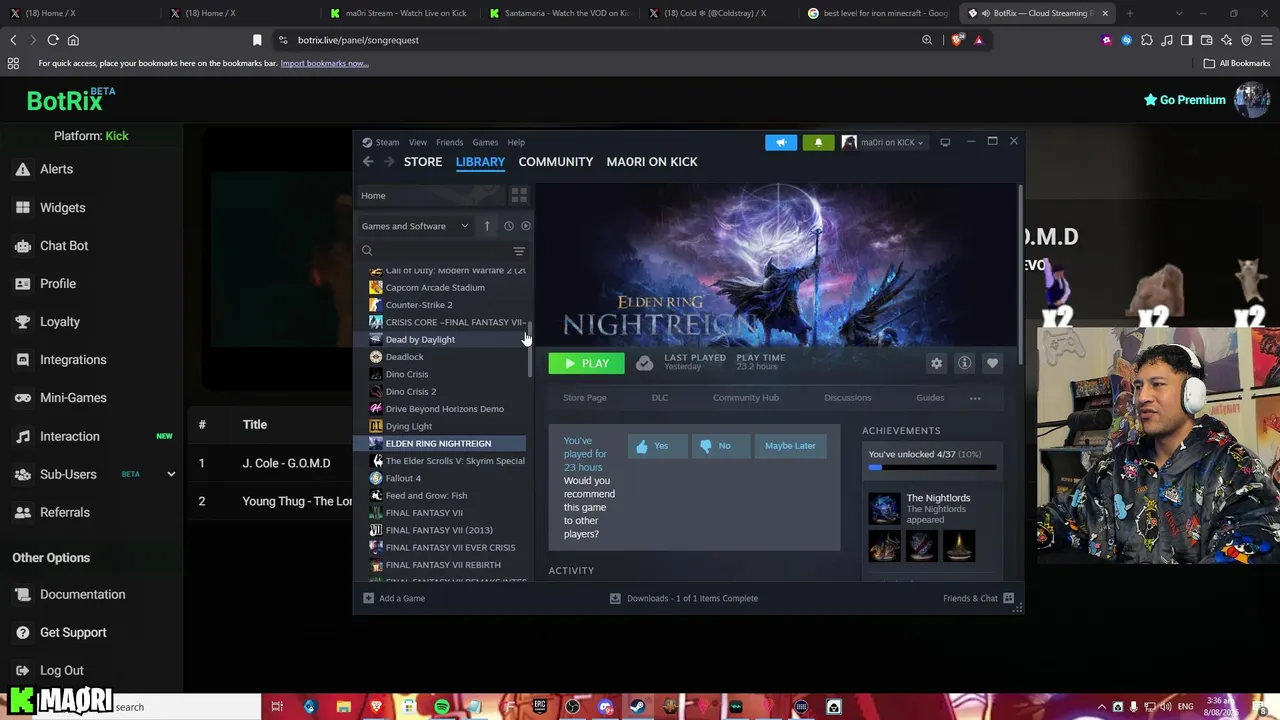Open the View menu in Steam
Viewport: 1280px width, 720px height.
417,142
